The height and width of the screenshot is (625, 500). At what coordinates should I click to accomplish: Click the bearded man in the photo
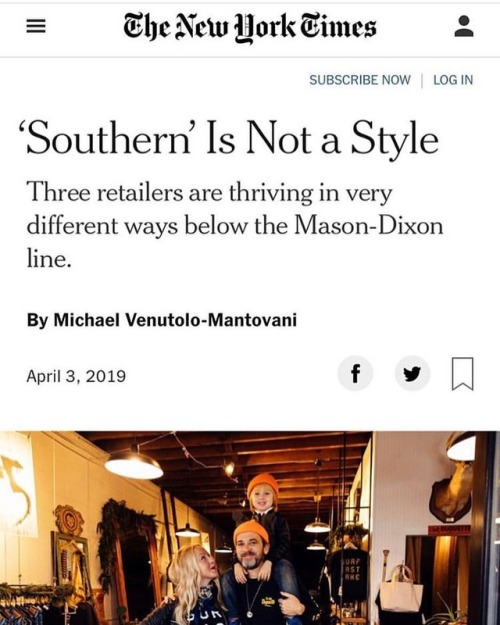point(261,578)
